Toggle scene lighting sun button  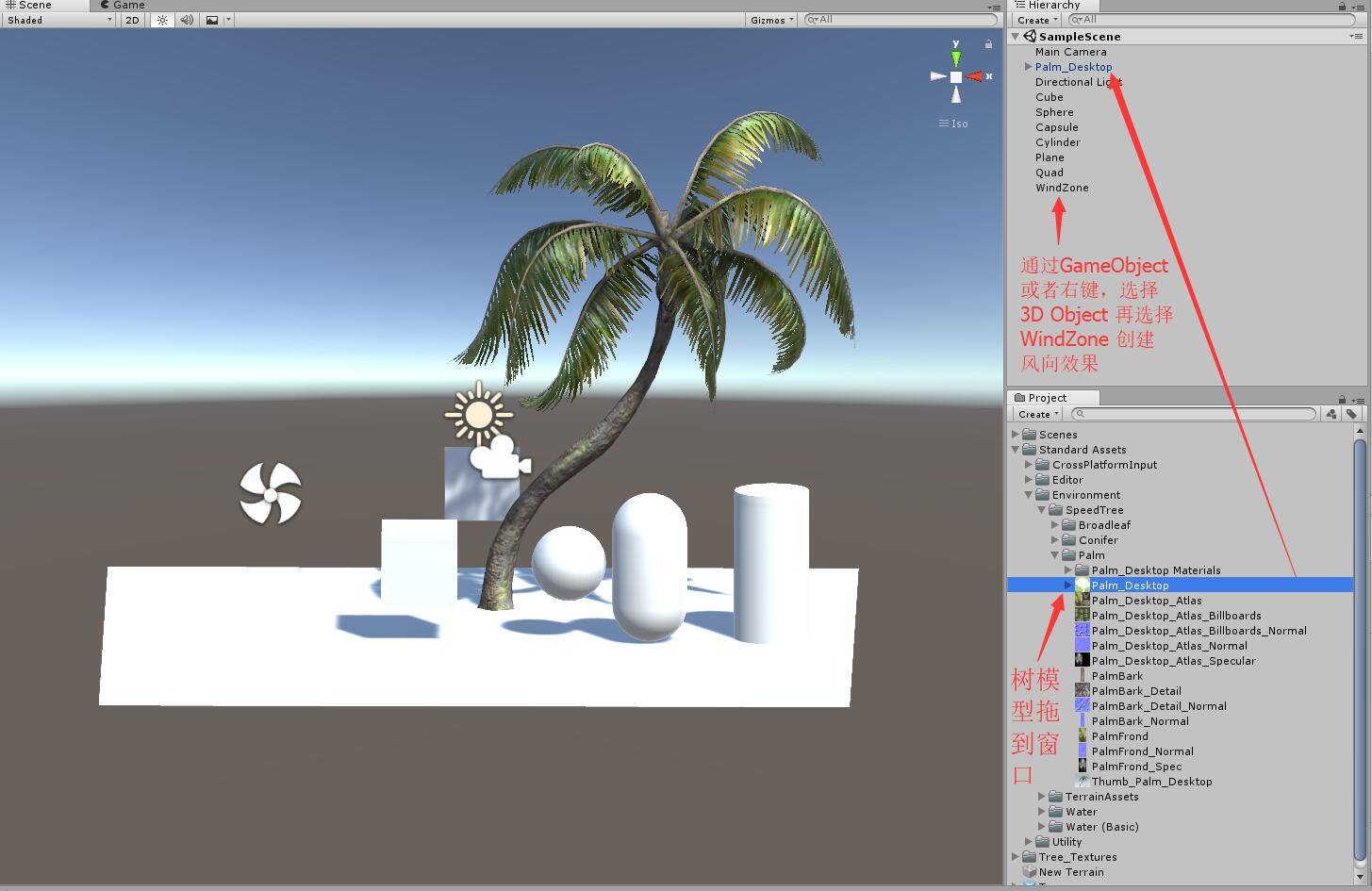point(162,20)
